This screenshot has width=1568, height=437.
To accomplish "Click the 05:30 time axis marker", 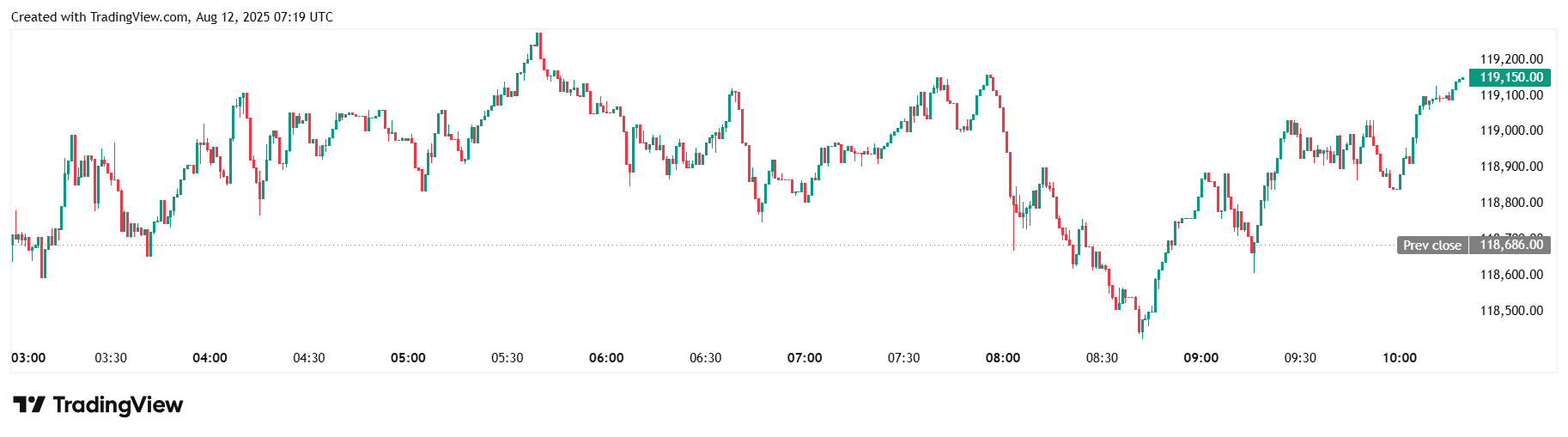I will point(507,358).
